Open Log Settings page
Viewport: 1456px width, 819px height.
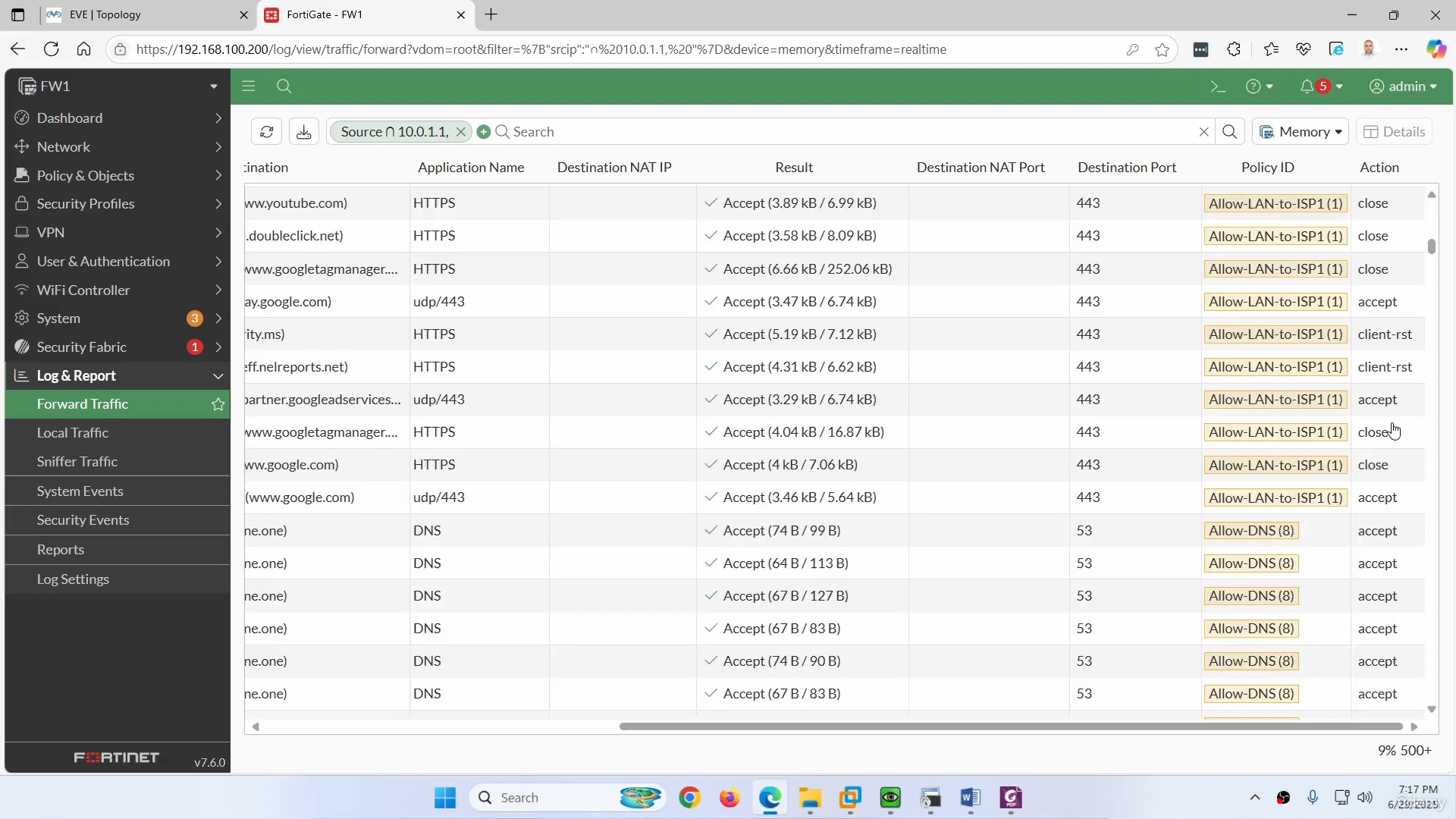click(x=118, y=579)
